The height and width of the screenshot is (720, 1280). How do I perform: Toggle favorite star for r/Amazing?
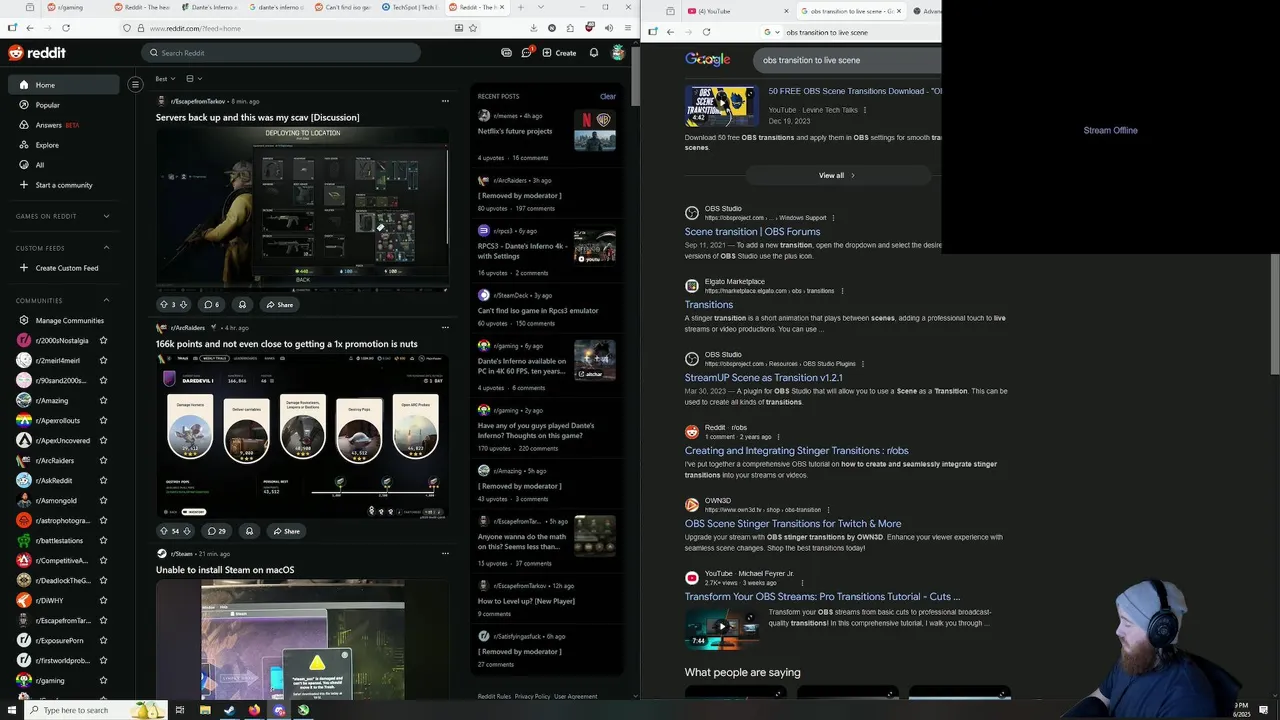point(103,400)
